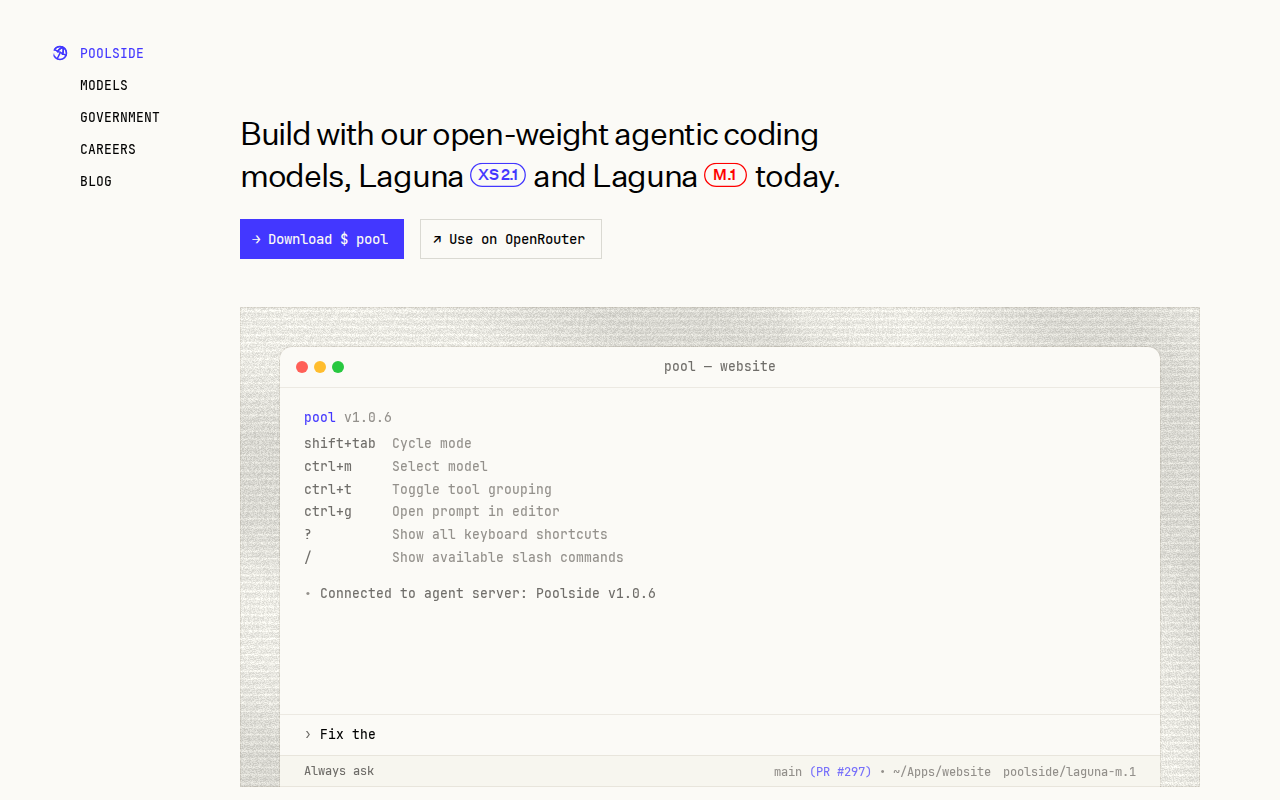This screenshot has width=1280, height=800.
Task: Click the 'Always ask' mode label
Action: 339,771
